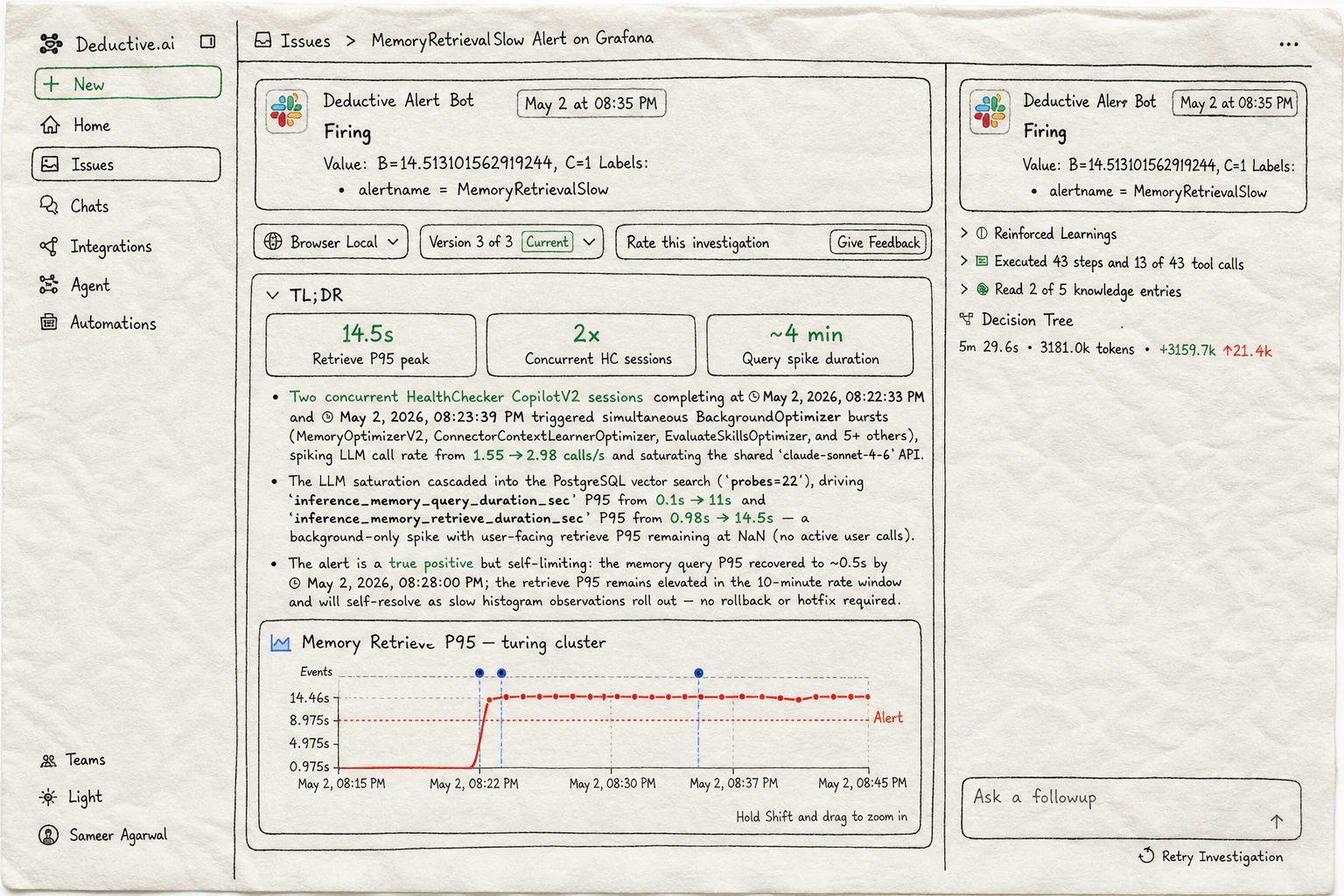
Task: Click clock icon before 08:28:00 PM timestamp
Action: [x=296, y=583]
